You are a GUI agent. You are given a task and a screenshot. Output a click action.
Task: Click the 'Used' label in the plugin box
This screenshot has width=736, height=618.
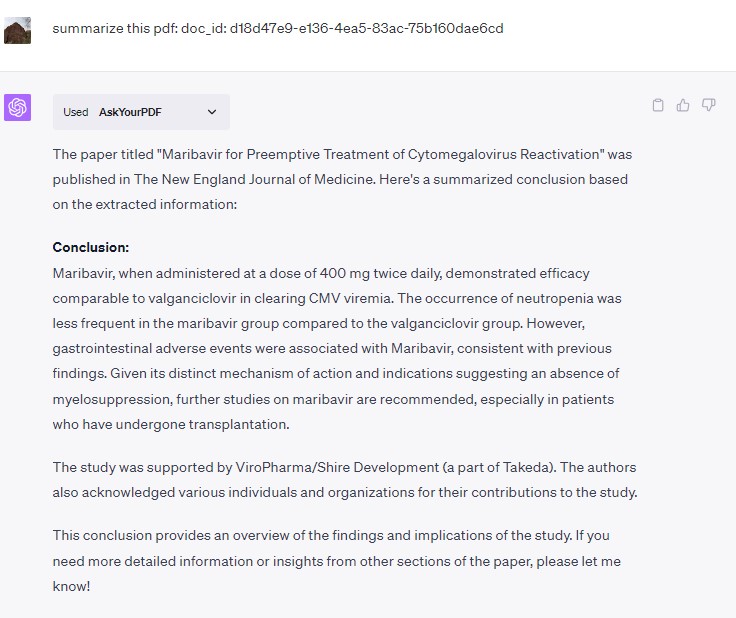76,112
